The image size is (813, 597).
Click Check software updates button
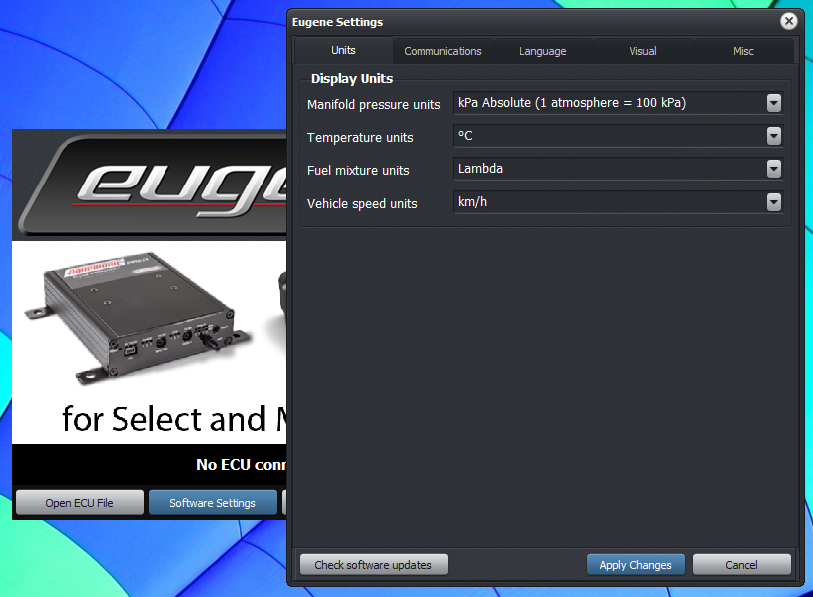pos(373,565)
